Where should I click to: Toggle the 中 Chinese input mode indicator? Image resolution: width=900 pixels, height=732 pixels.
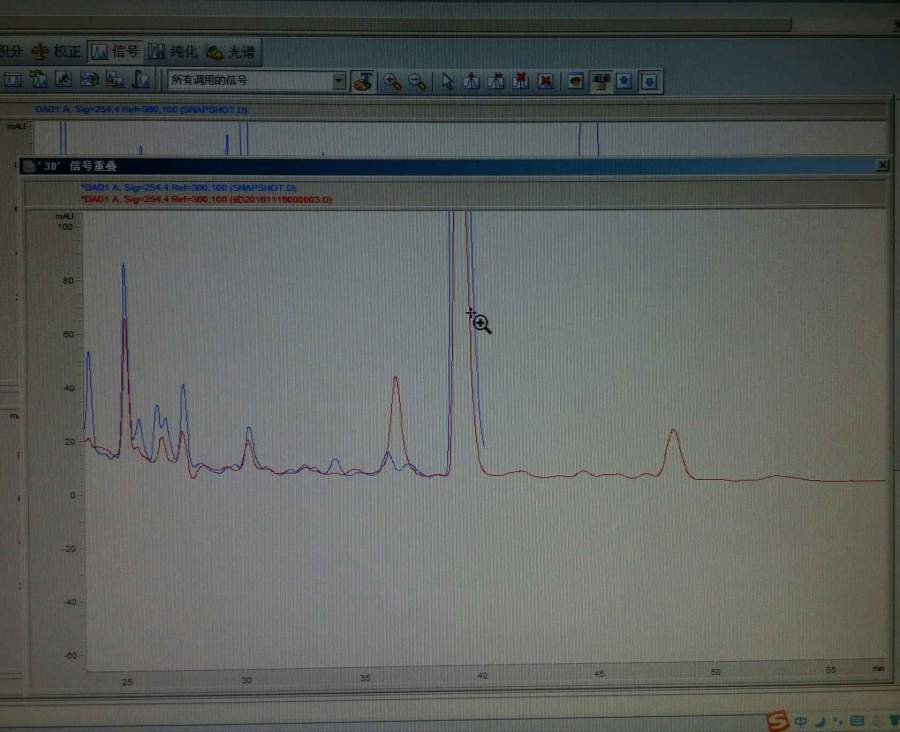pos(801,721)
